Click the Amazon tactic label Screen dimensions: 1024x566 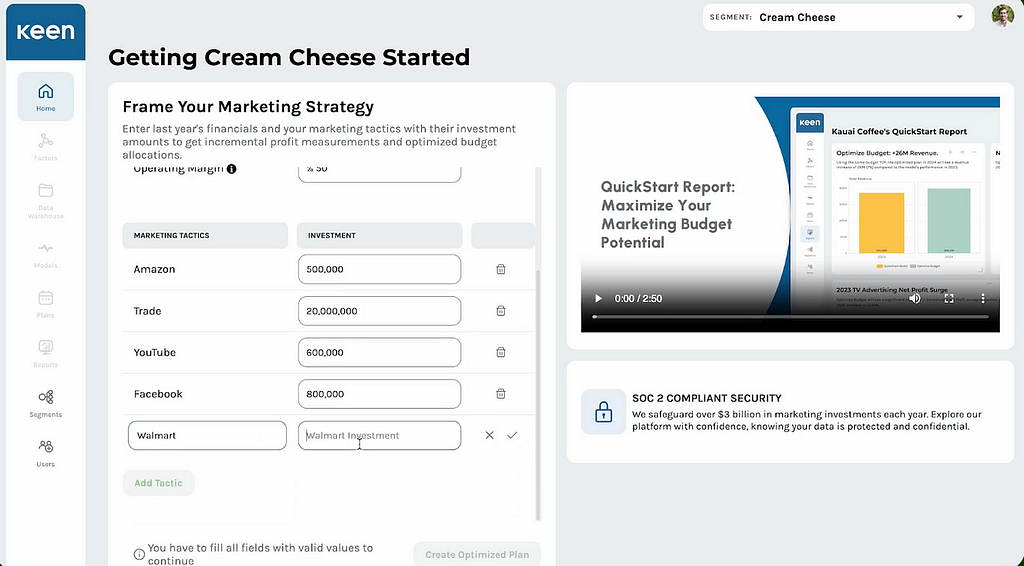tap(154, 269)
